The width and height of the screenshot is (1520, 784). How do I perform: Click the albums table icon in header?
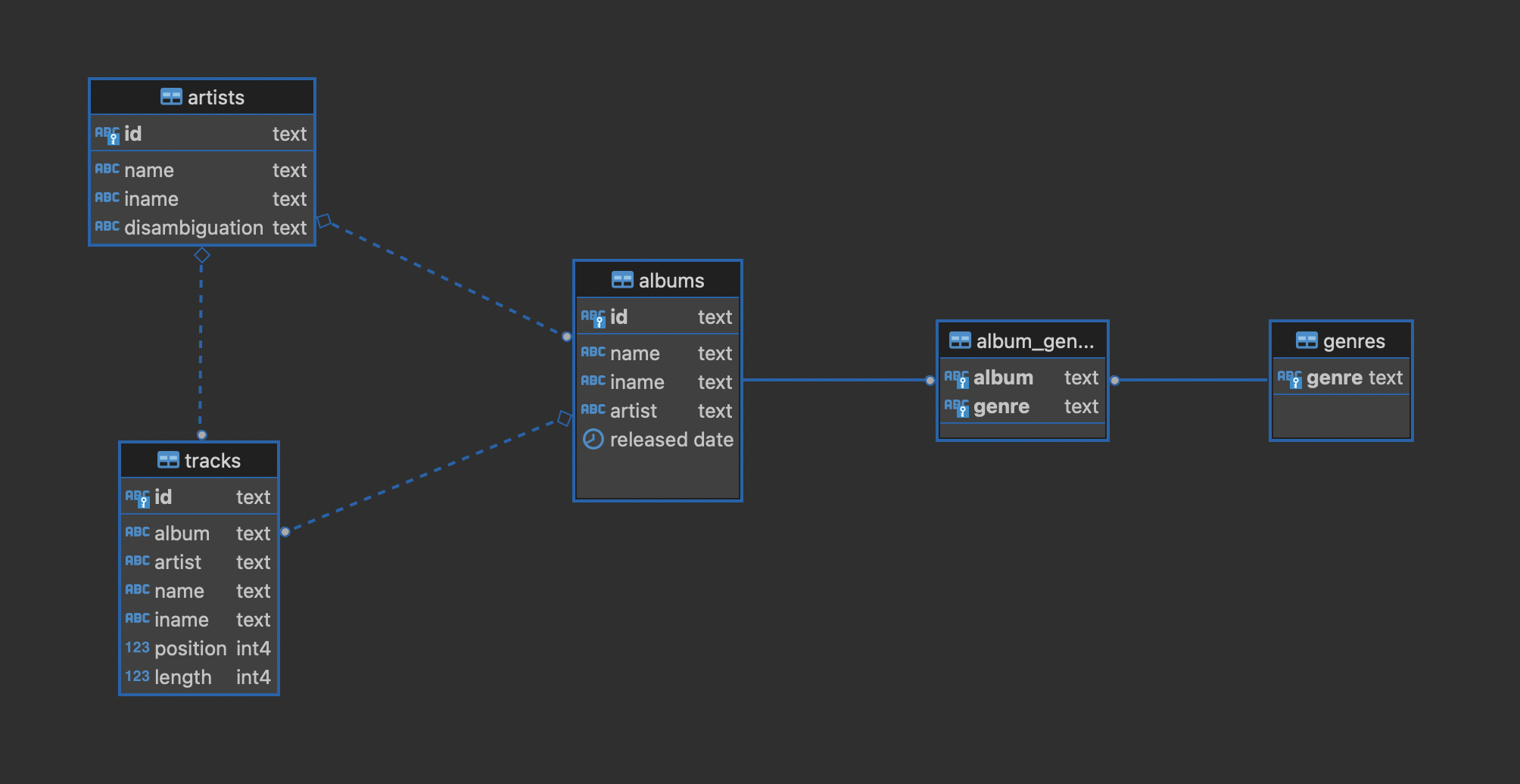pos(622,280)
